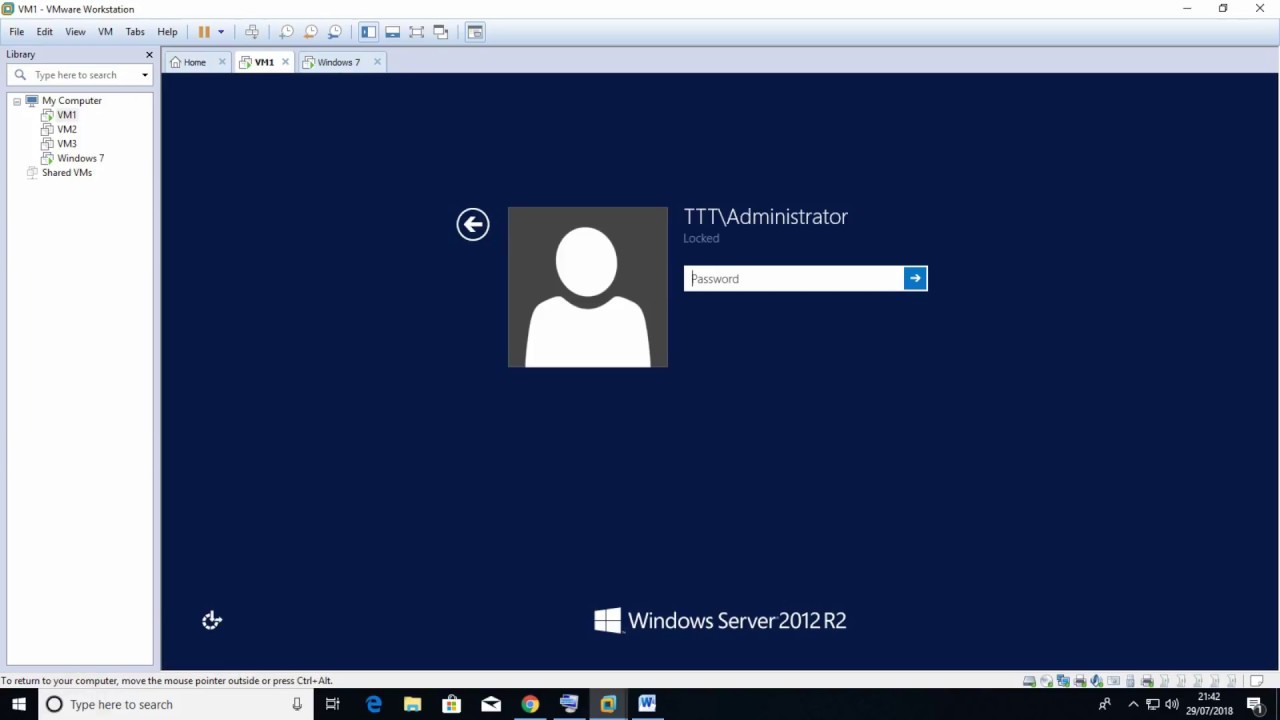Open Google Chrome from the taskbar
1280x720 pixels.
[530, 704]
